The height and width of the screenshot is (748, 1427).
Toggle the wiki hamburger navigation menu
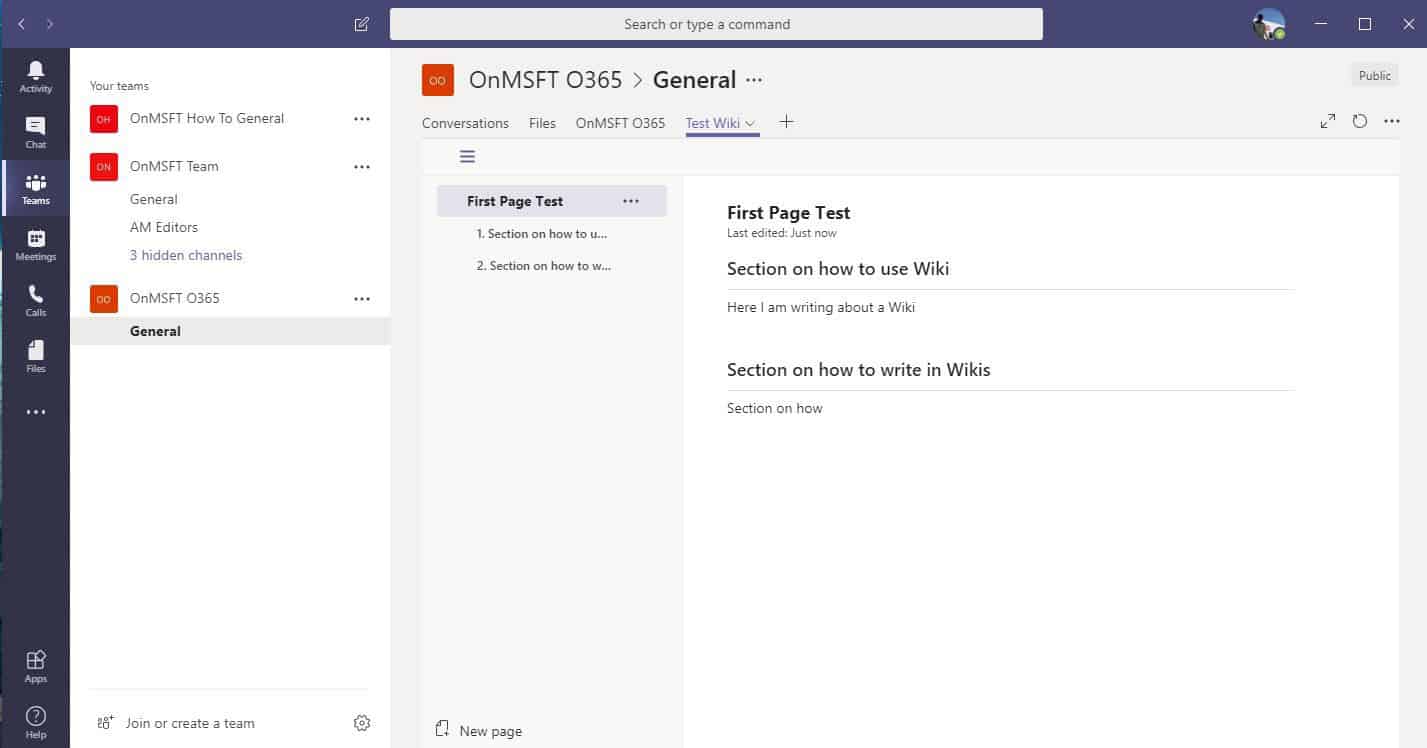(x=467, y=156)
